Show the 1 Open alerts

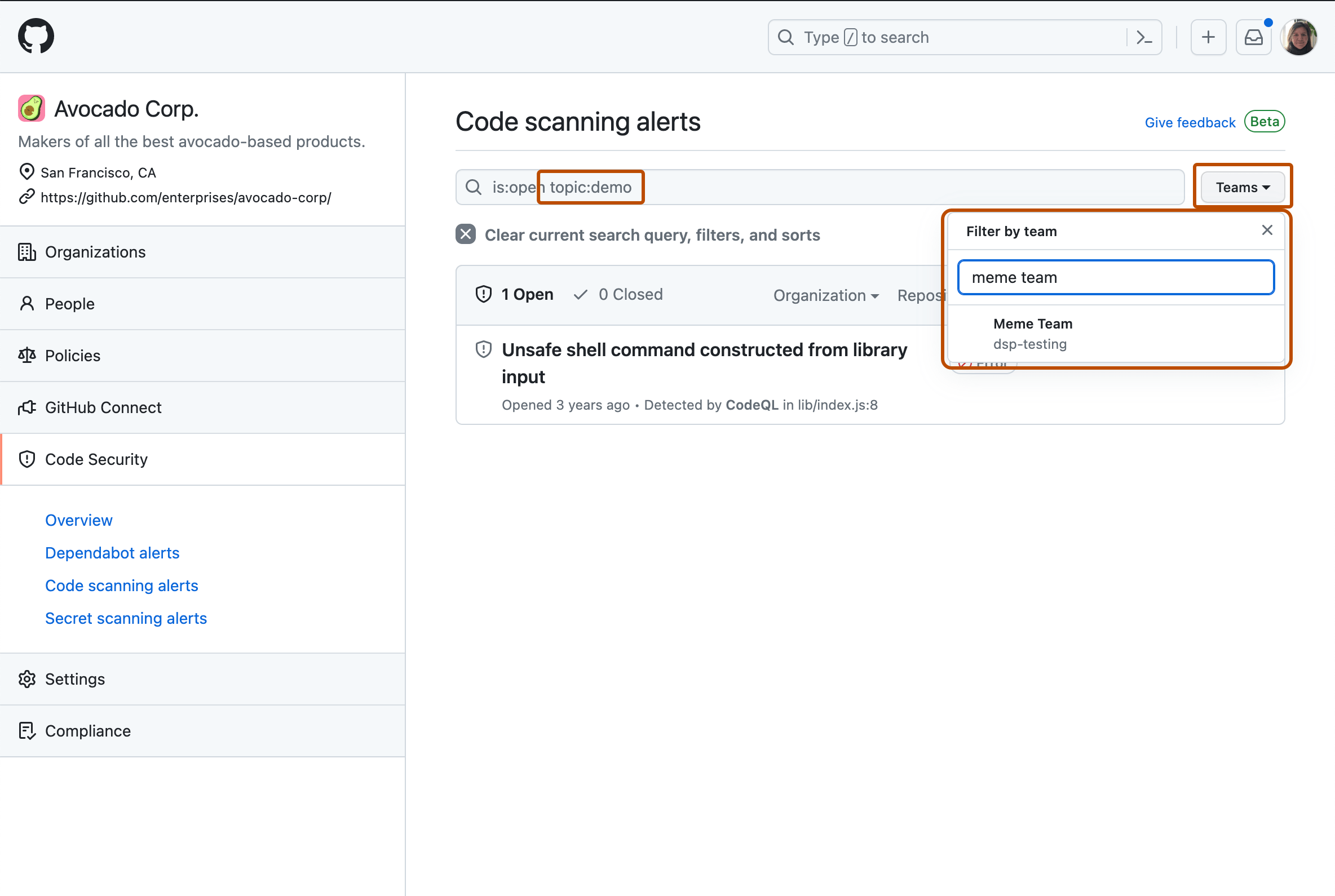[515, 294]
